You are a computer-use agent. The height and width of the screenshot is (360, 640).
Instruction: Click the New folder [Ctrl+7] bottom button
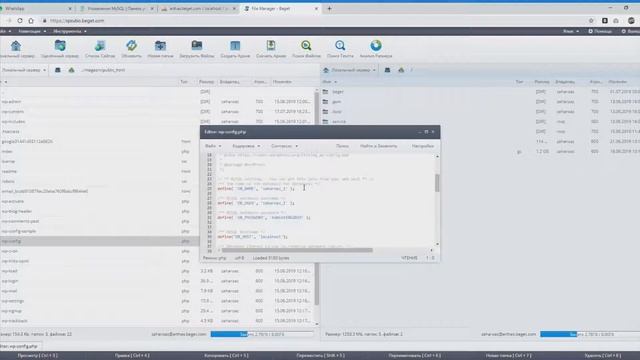(508, 356)
